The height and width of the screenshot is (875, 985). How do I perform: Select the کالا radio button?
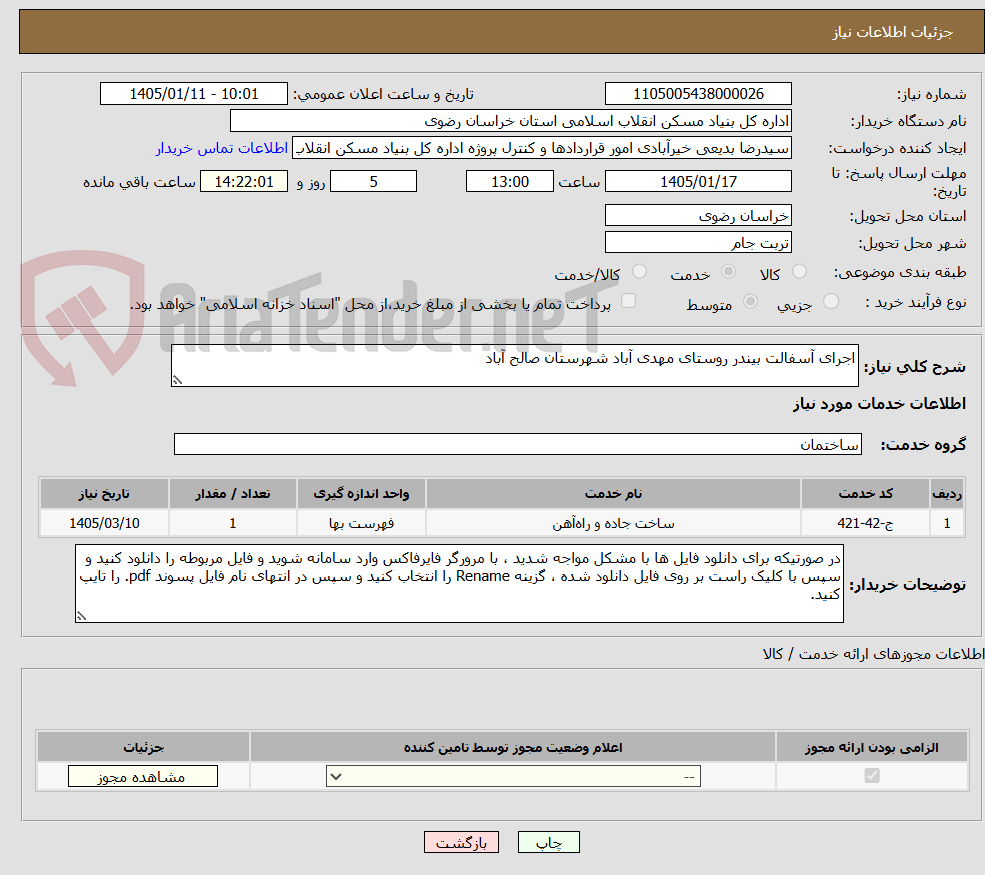[x=799, y=271]
